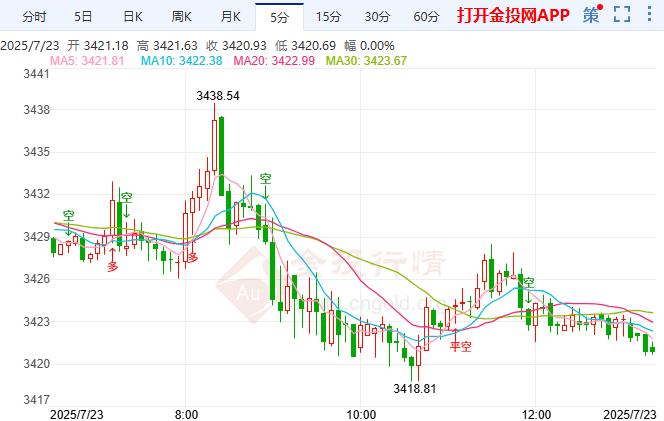Click the MA20: 3422.99 indicator label
This screenshot has width=664, height=421.
274,61
